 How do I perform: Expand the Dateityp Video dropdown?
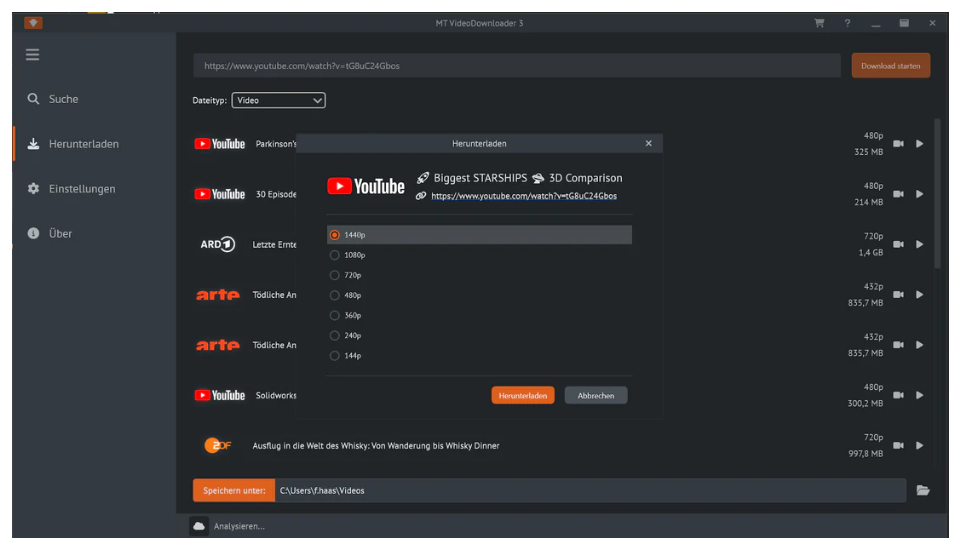pos(278,100)
